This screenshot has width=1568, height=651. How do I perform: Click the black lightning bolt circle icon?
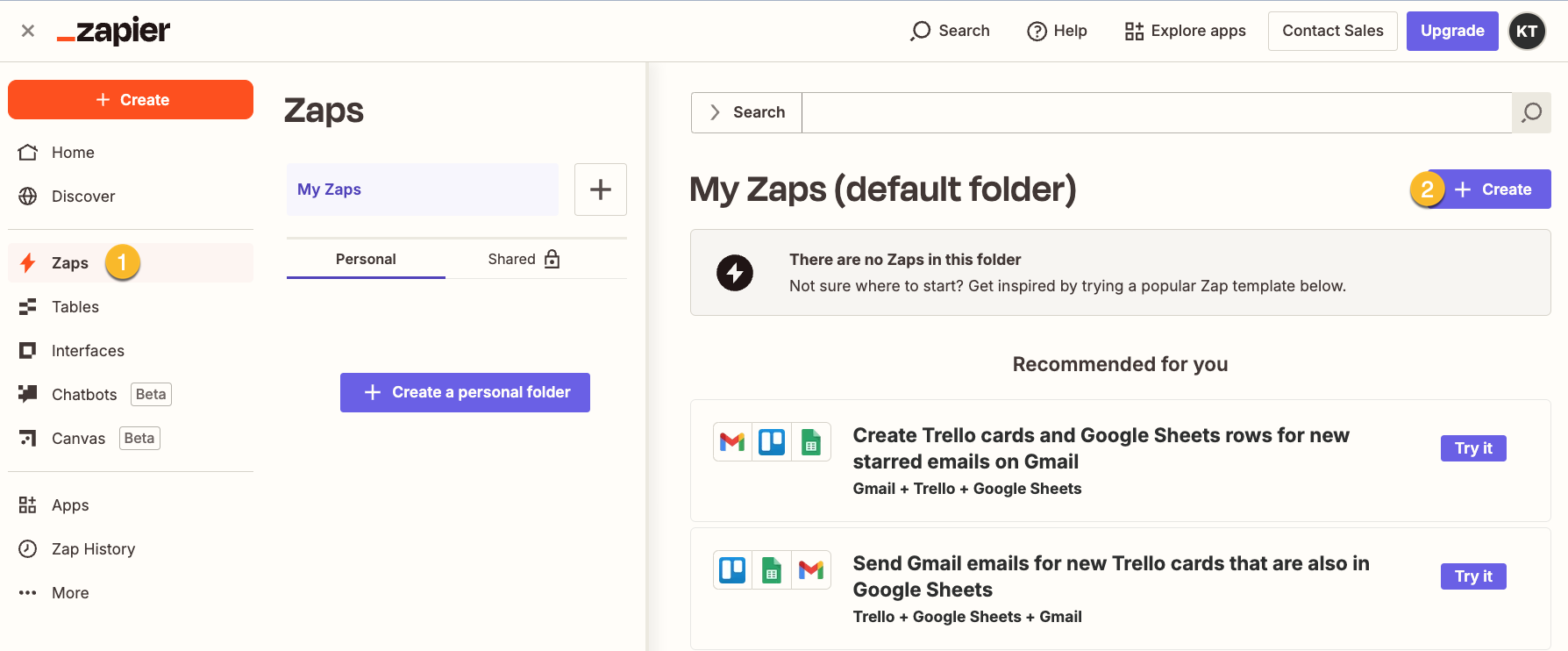click(735, 273)
